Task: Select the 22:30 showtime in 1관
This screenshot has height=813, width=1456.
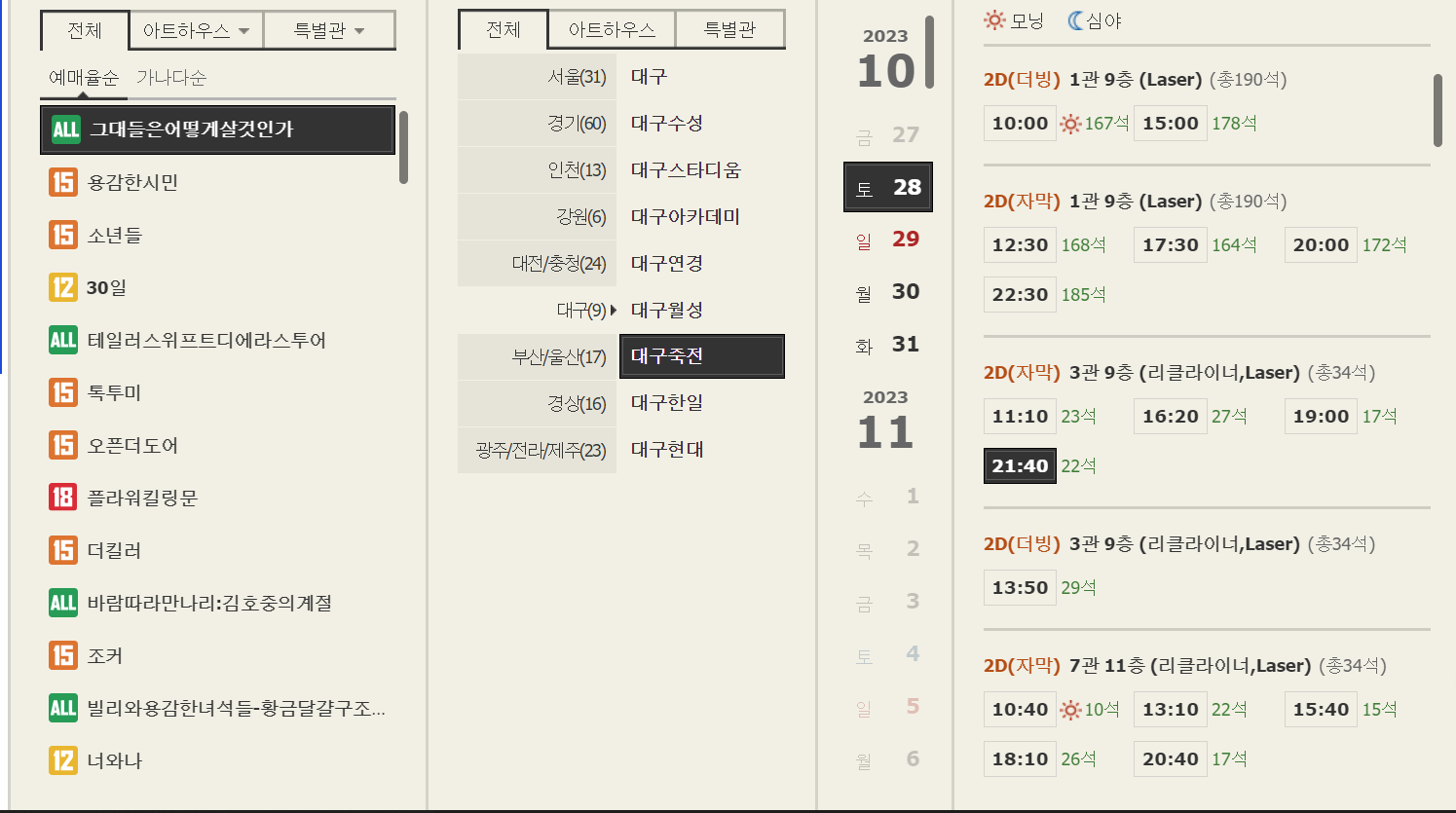Action: pos(1020,294)
